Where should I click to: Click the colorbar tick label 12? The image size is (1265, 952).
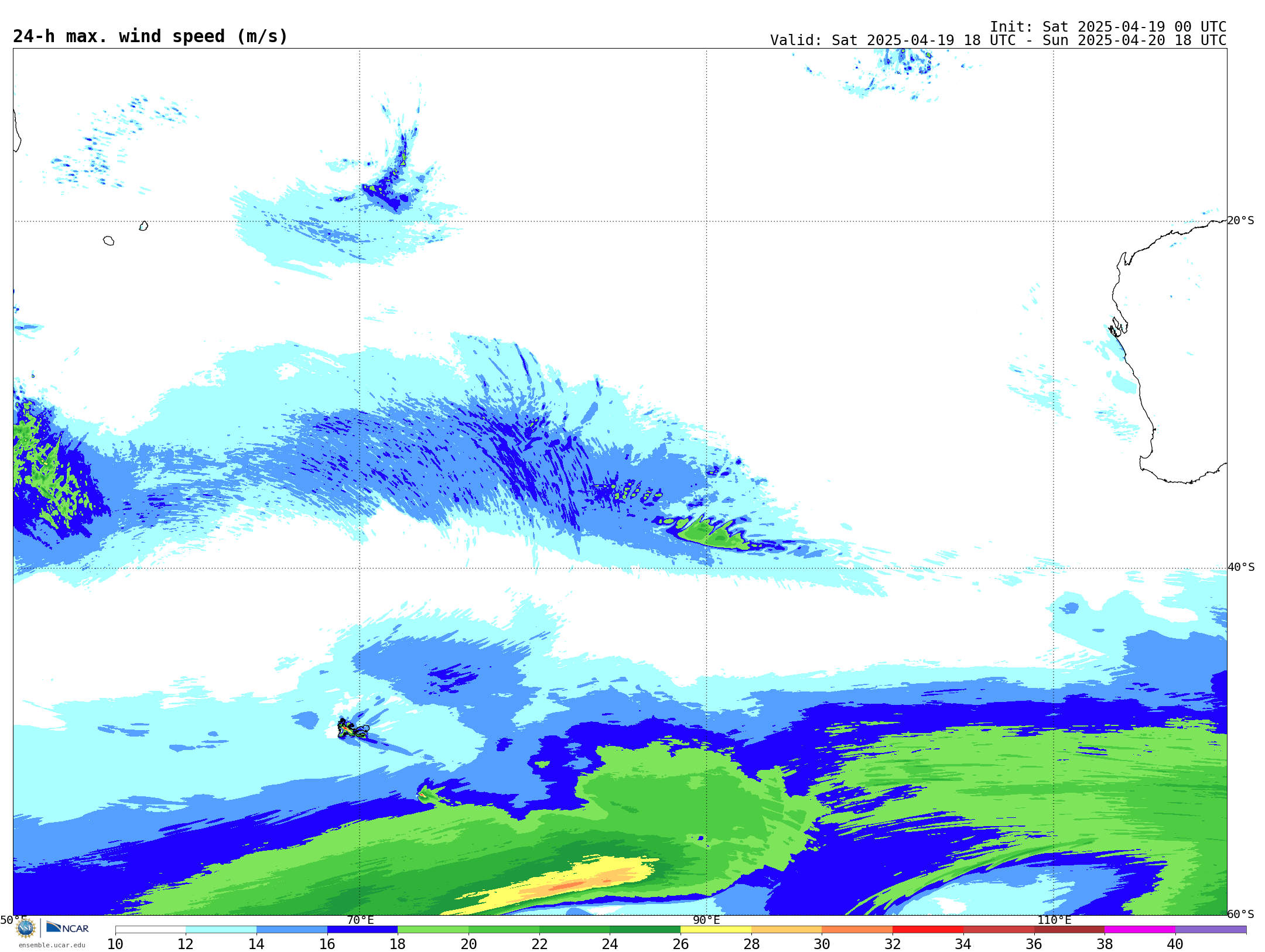point(186,944)
